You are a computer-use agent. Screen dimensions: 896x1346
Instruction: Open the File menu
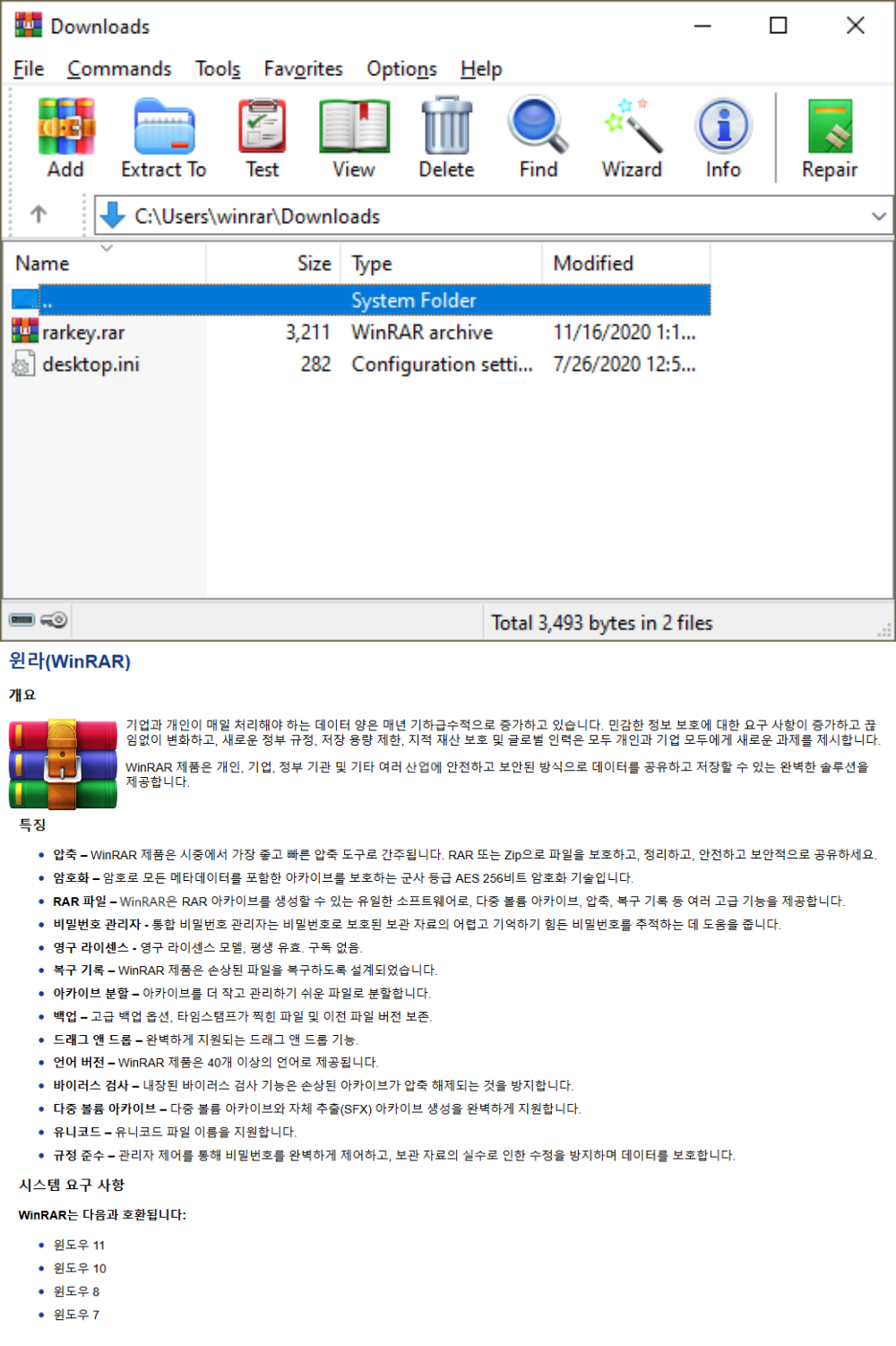[29, 69]
